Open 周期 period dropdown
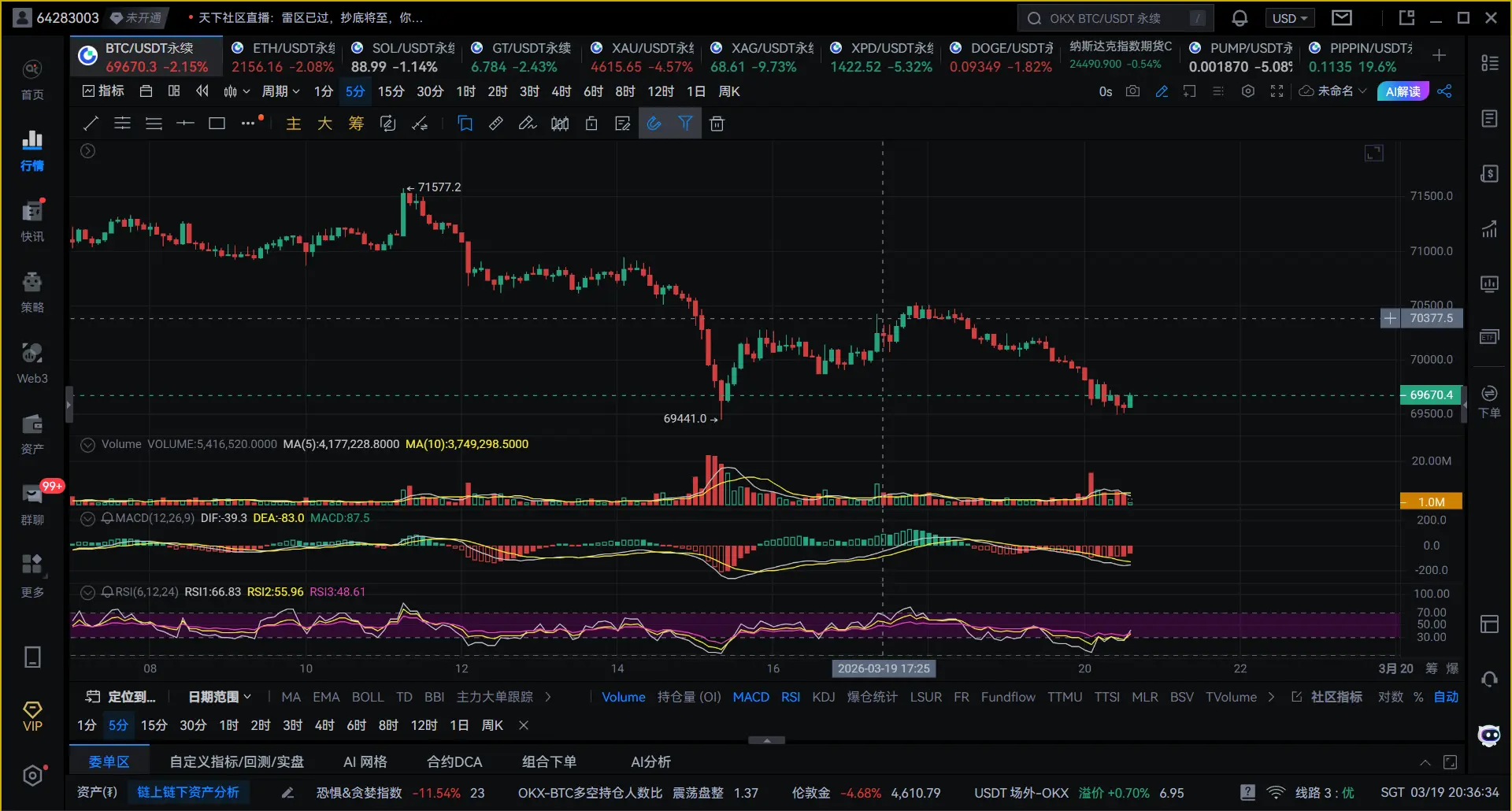The height and width of the screenshot is (811, 1512). 280,91
